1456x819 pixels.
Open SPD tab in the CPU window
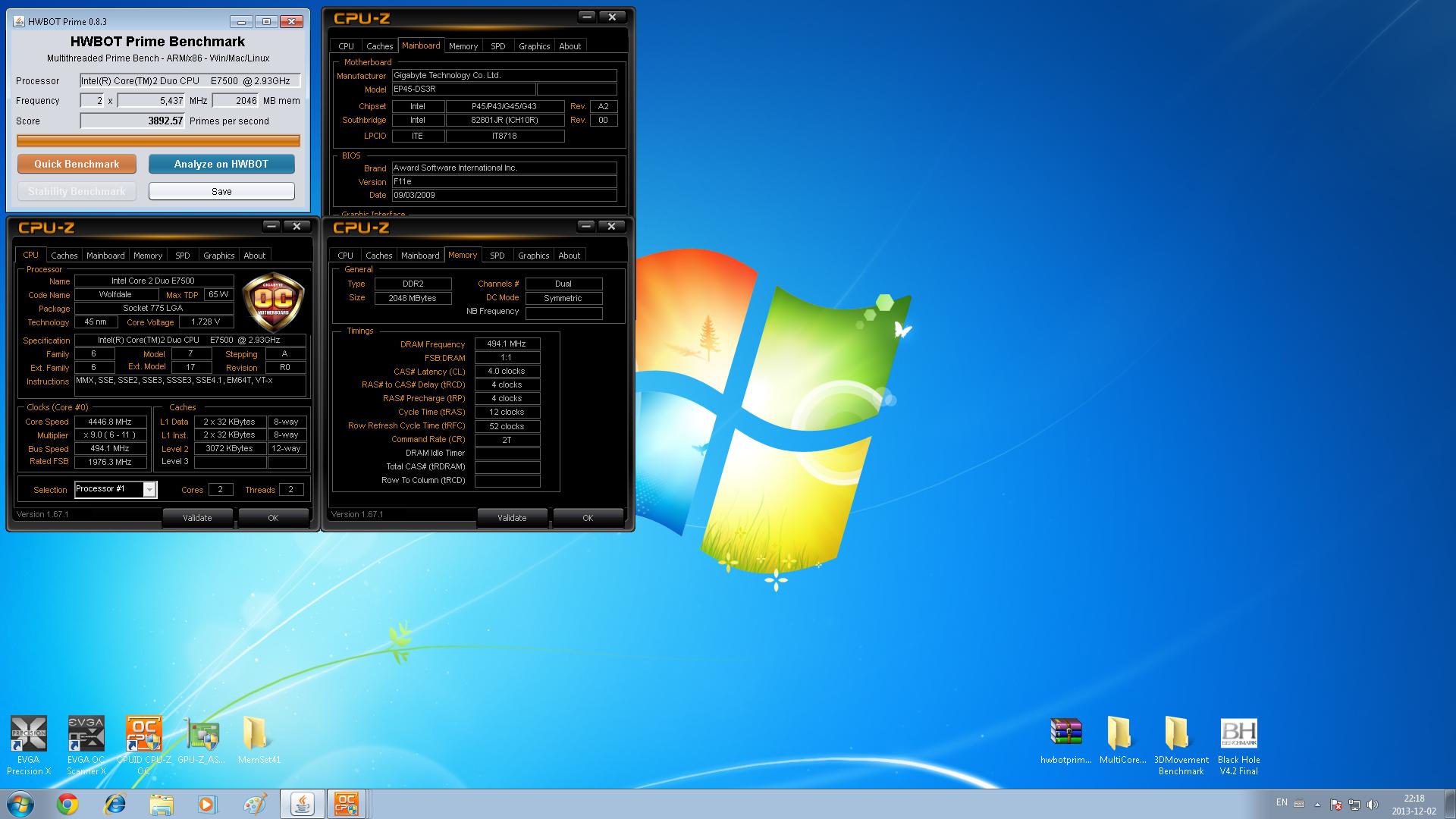(183, 256)
